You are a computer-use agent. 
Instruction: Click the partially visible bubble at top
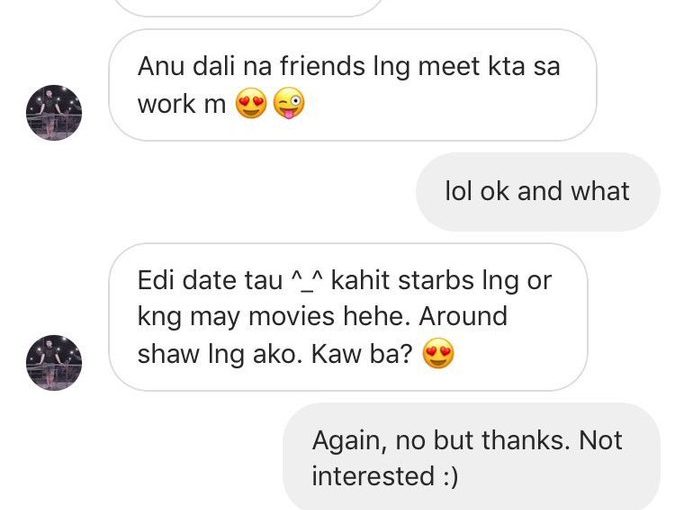250,8
